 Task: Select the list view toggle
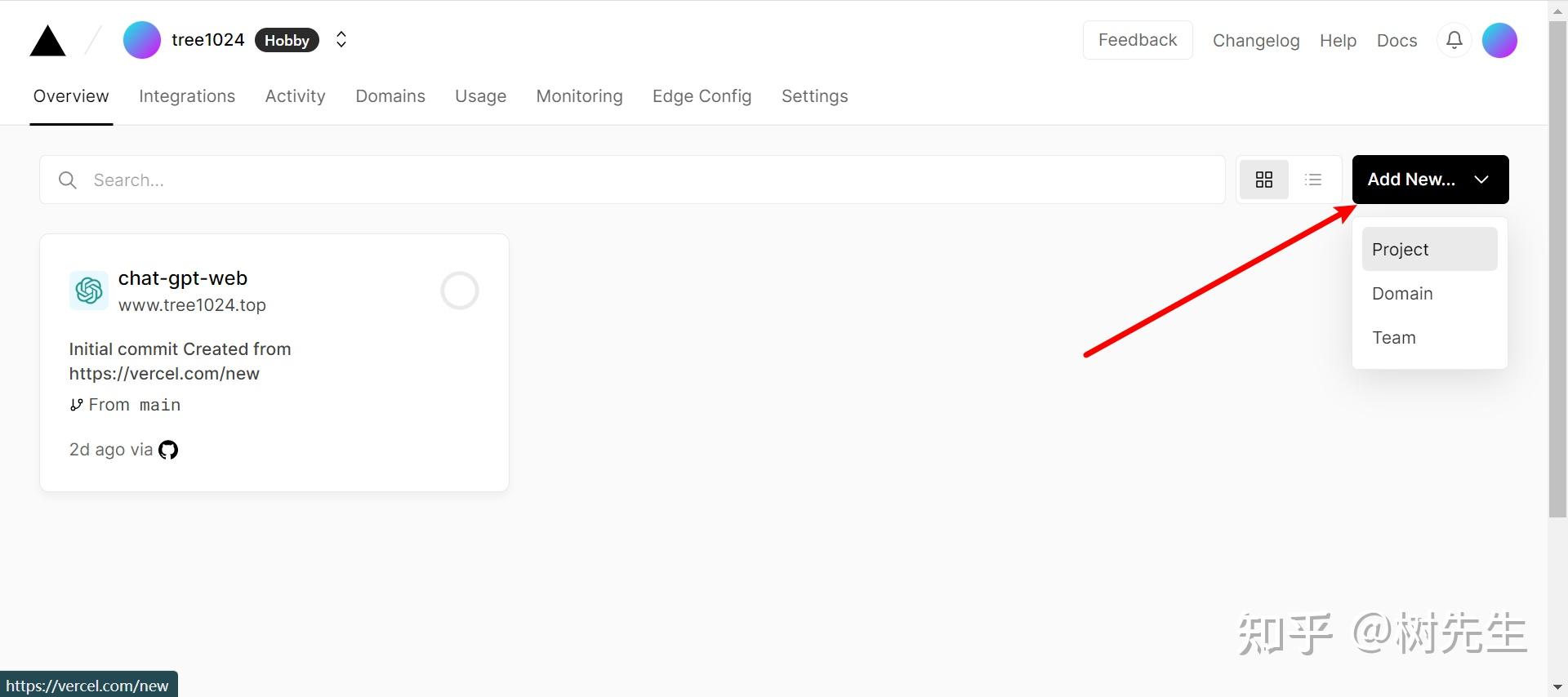click(x=1313, y=180)
